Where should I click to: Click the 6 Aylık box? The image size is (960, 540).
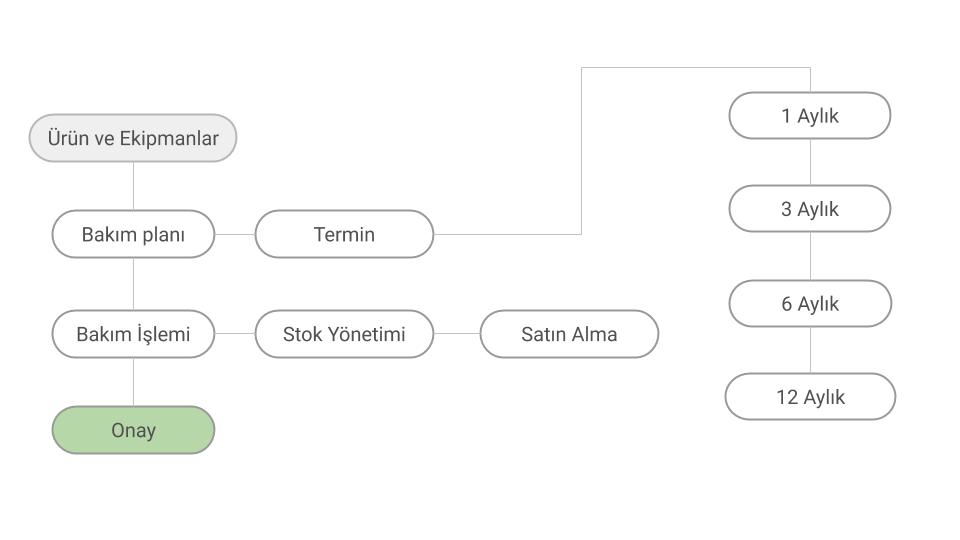[810, 303]
